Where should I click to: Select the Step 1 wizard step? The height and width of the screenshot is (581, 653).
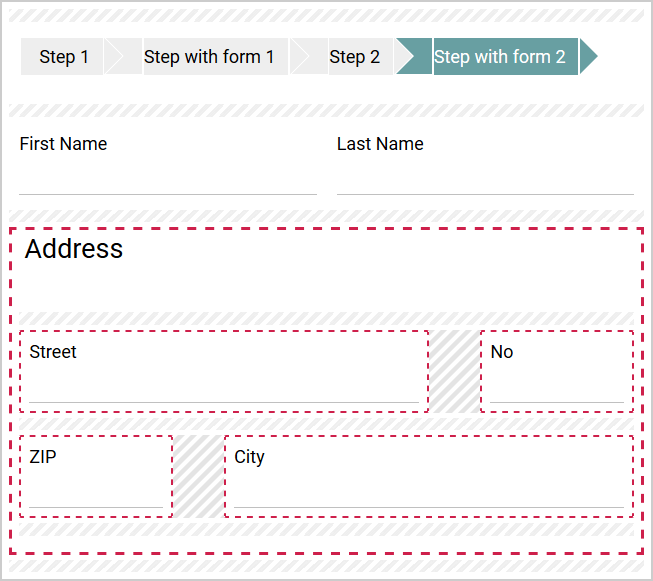pos(63,57)
